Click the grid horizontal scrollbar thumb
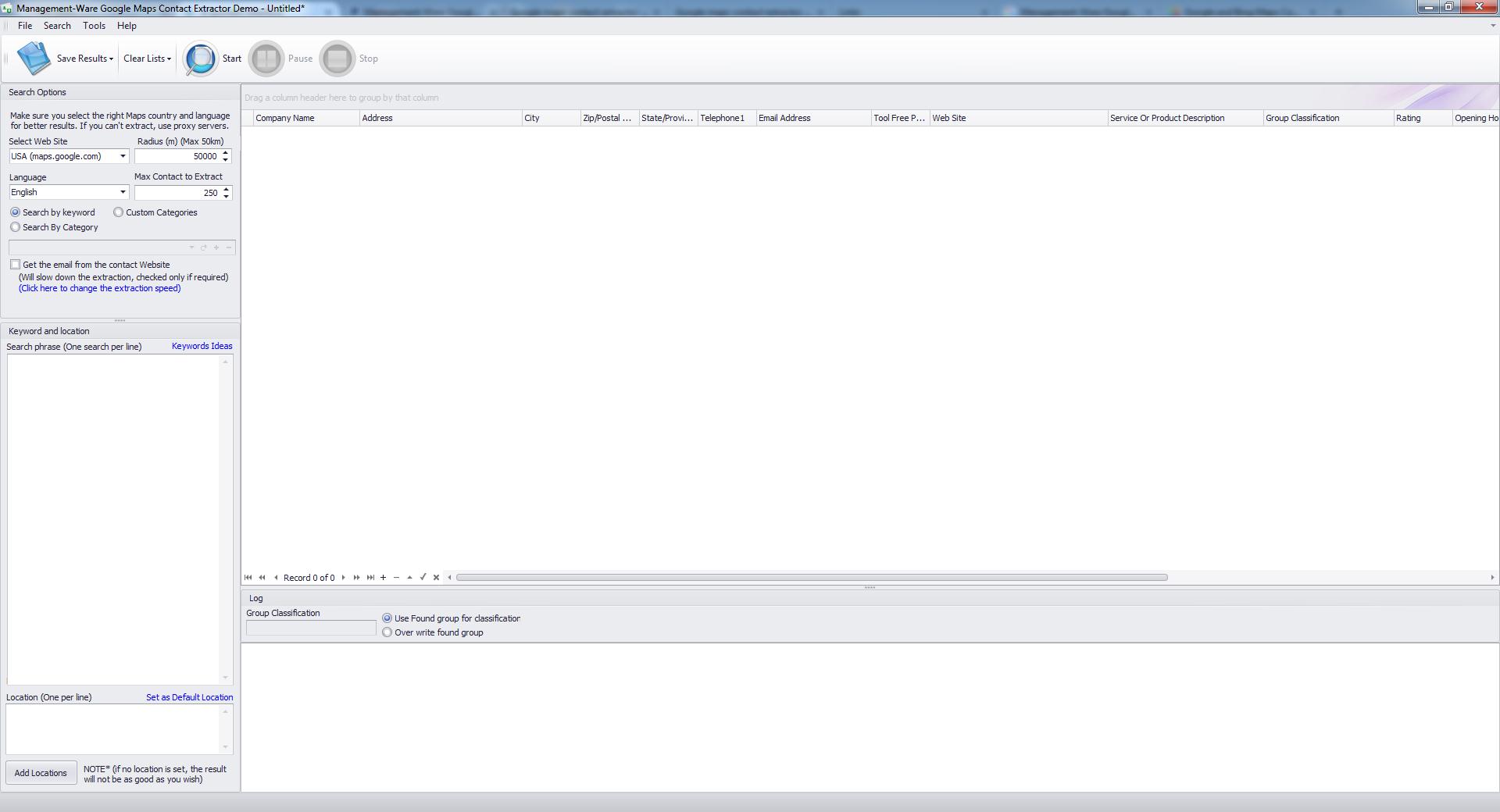This screenshot has height=812, width=1500. (812, 578)
